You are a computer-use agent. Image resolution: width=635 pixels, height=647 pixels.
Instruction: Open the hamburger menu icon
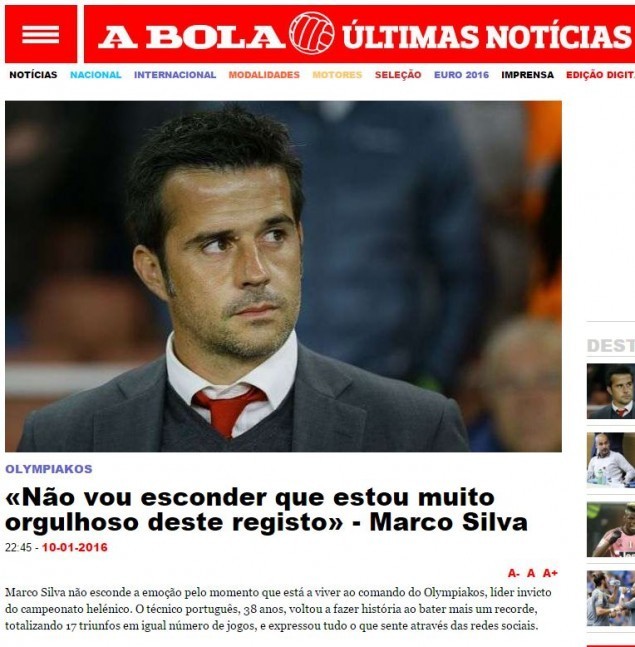40,34
